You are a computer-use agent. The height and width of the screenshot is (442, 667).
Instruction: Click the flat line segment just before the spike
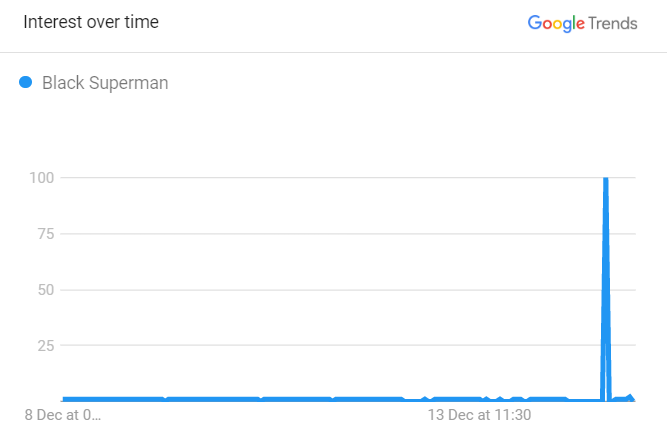(x=585, y=400)
